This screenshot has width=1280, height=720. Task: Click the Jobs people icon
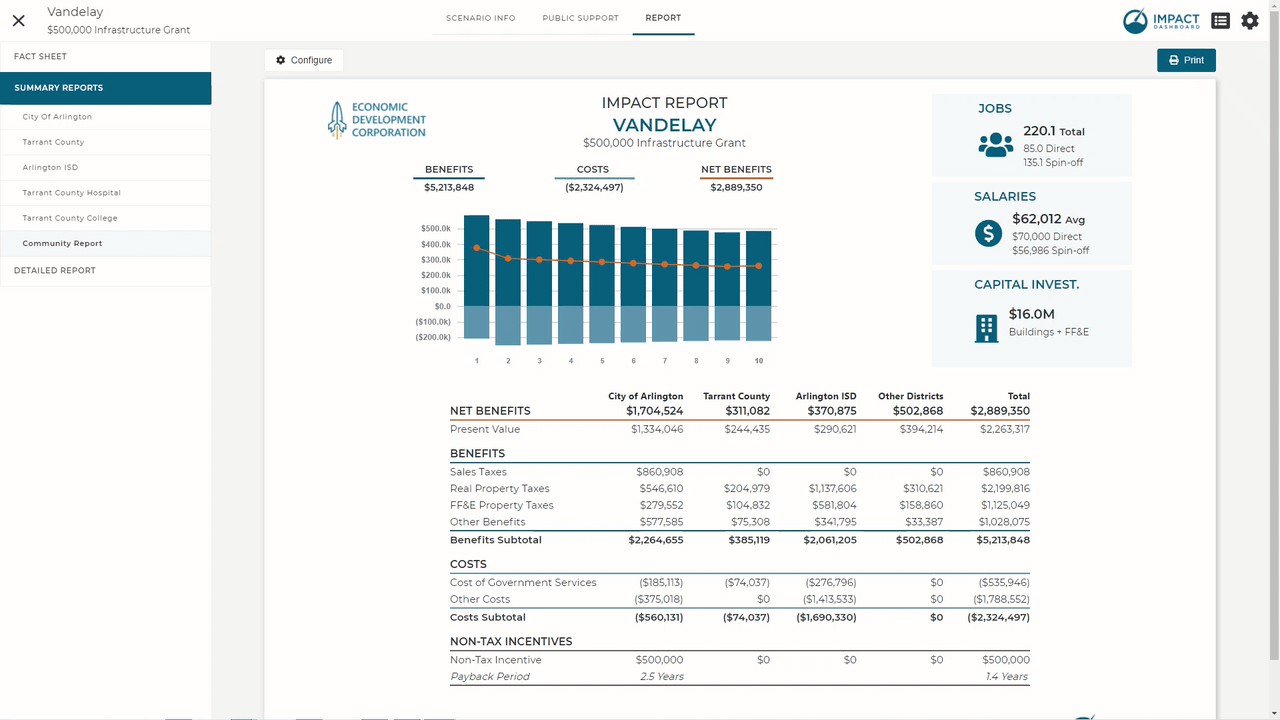point(995,146)
